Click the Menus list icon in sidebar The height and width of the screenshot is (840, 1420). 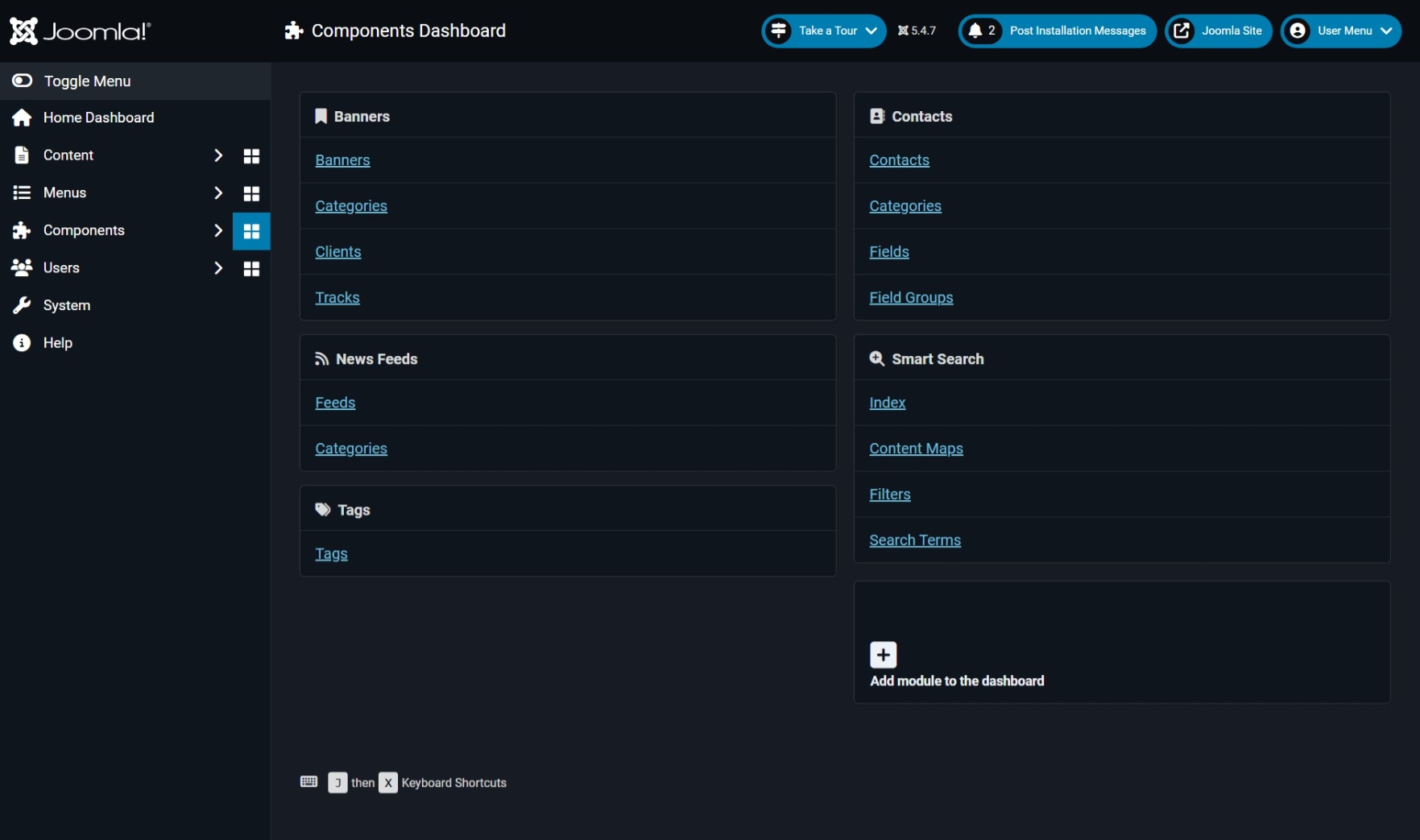22,192
